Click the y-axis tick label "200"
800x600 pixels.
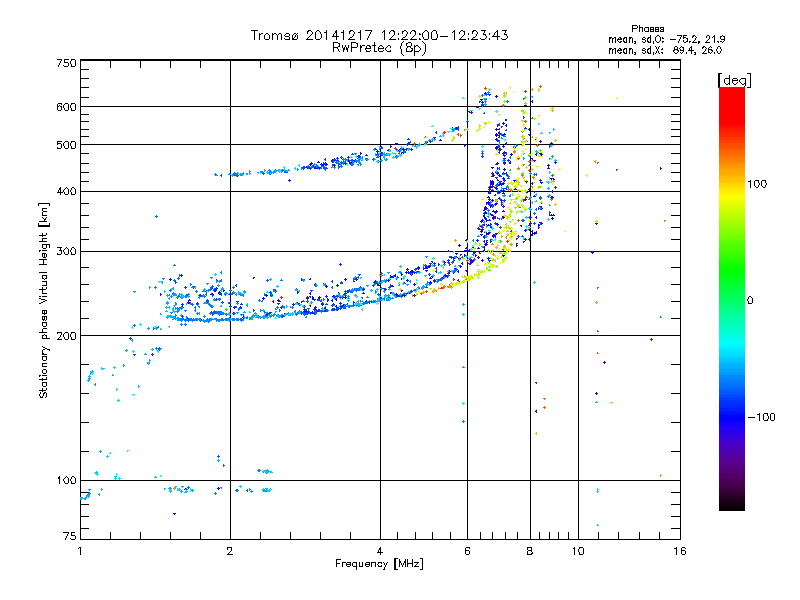point(66,336)
